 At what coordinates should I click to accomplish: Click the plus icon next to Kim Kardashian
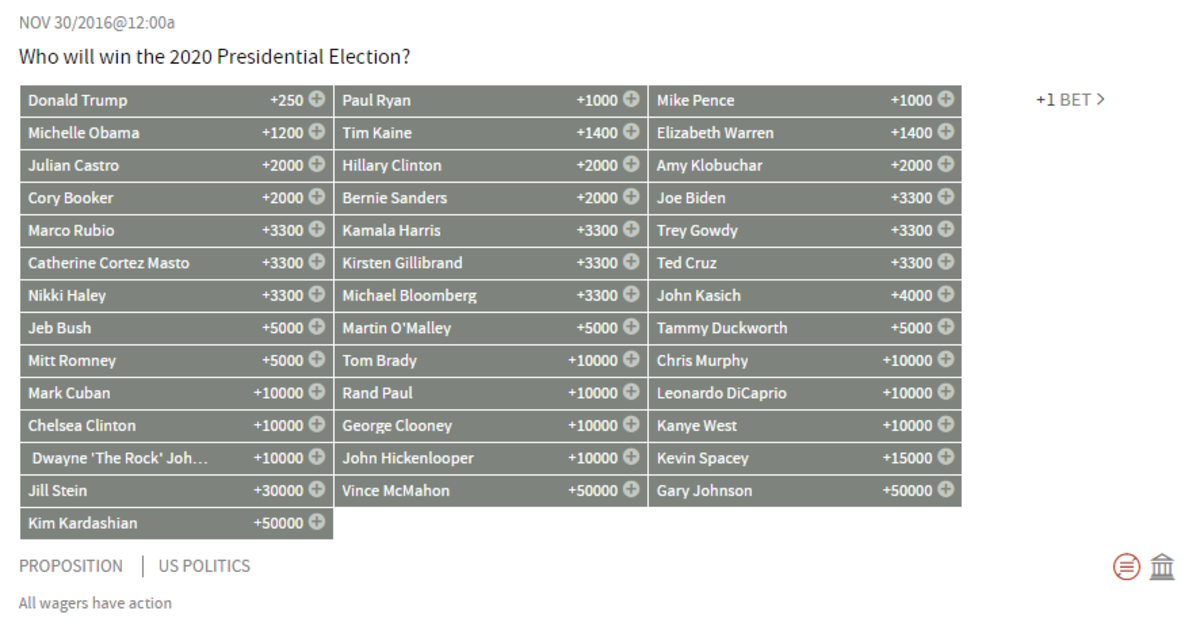[x=317, y=522]
